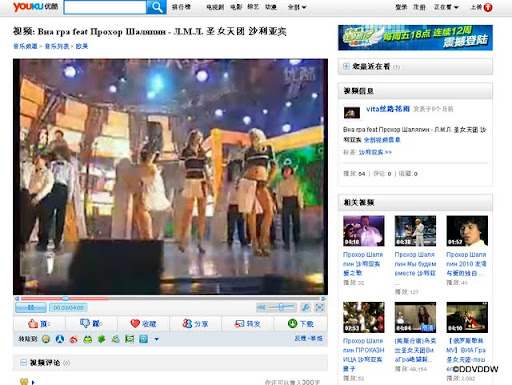
Task: Click the Youku logo
Action: tap(35, 7)
